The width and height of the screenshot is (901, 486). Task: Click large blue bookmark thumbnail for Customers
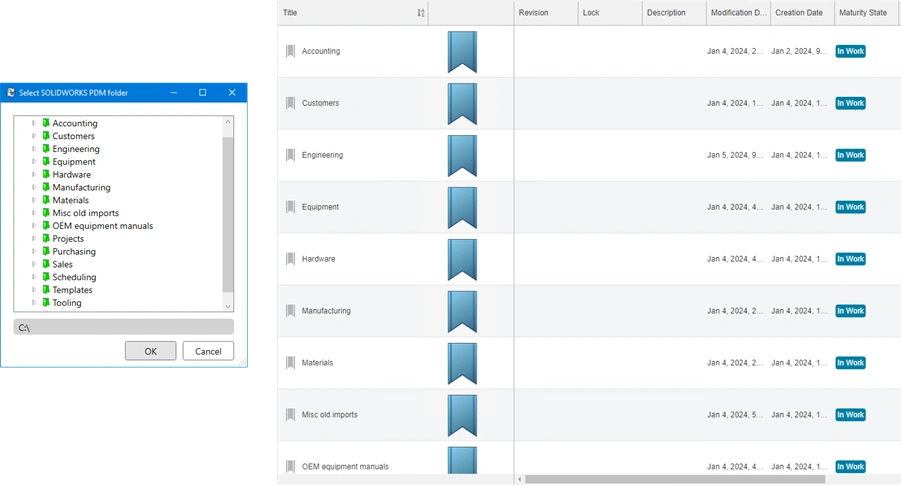tap(462, 104)
